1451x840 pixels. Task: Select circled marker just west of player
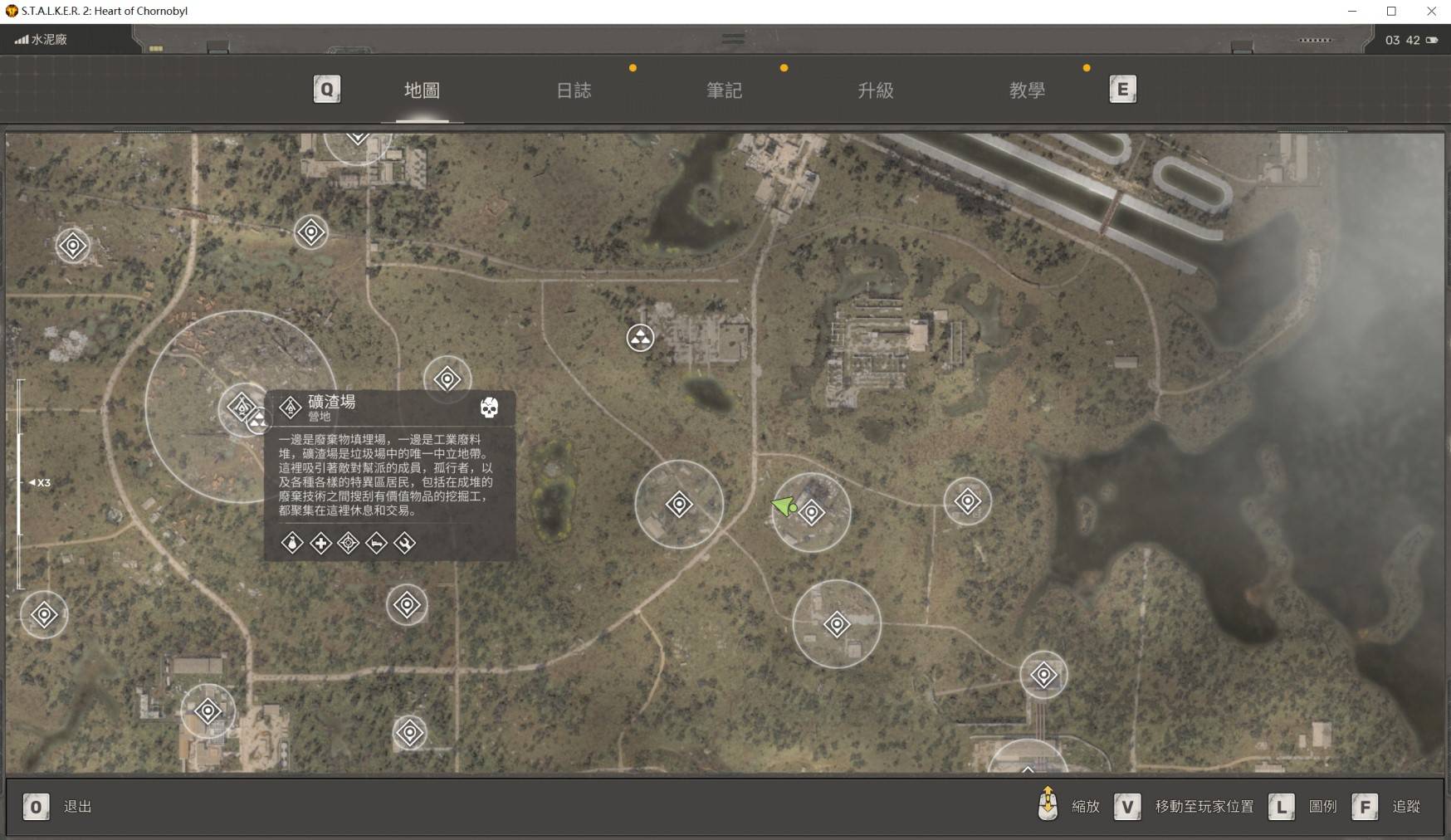tap(679, 504)
